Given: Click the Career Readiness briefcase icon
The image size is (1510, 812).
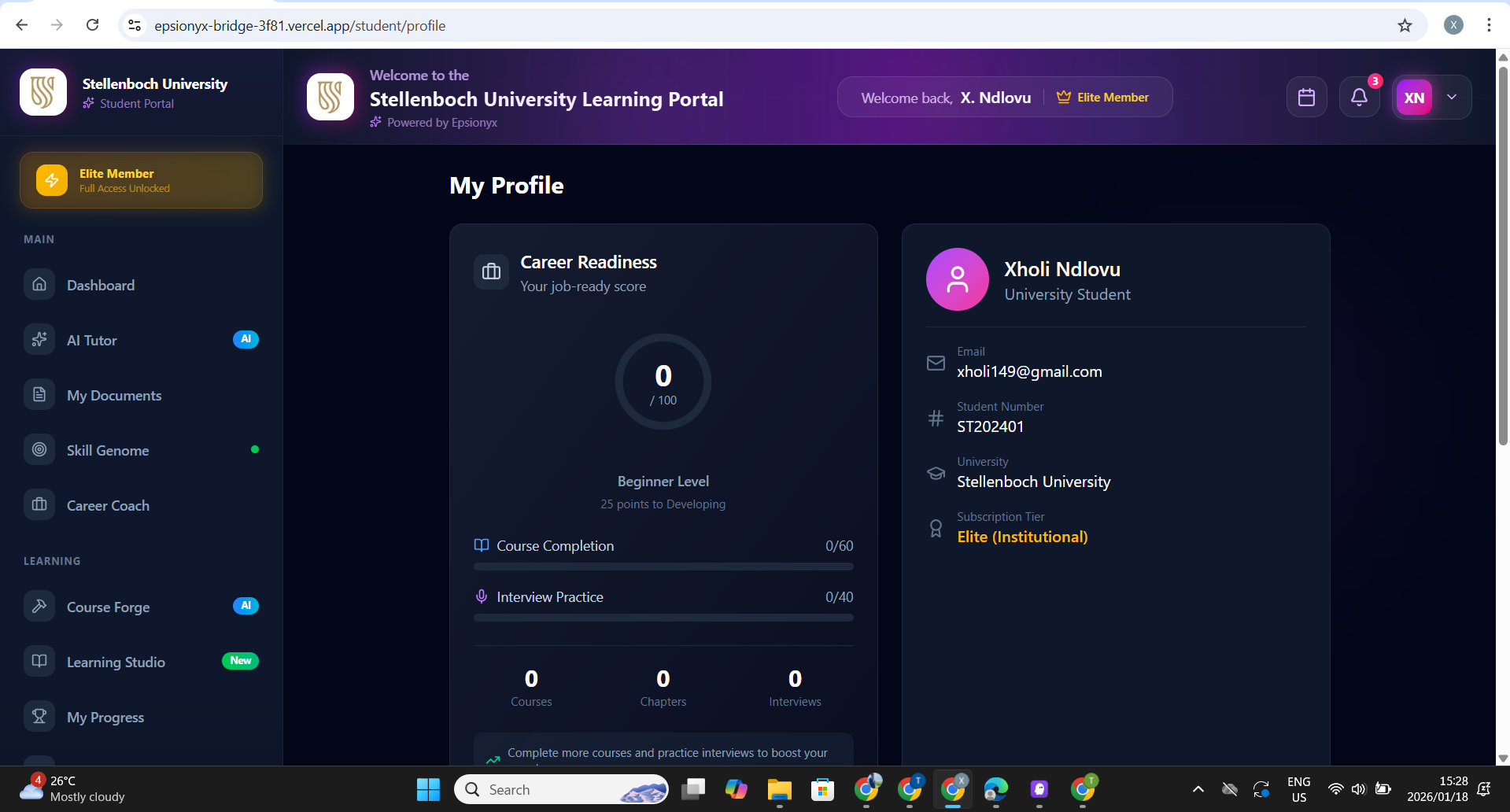Looking at the screenshot, I should tap(491, 271).
